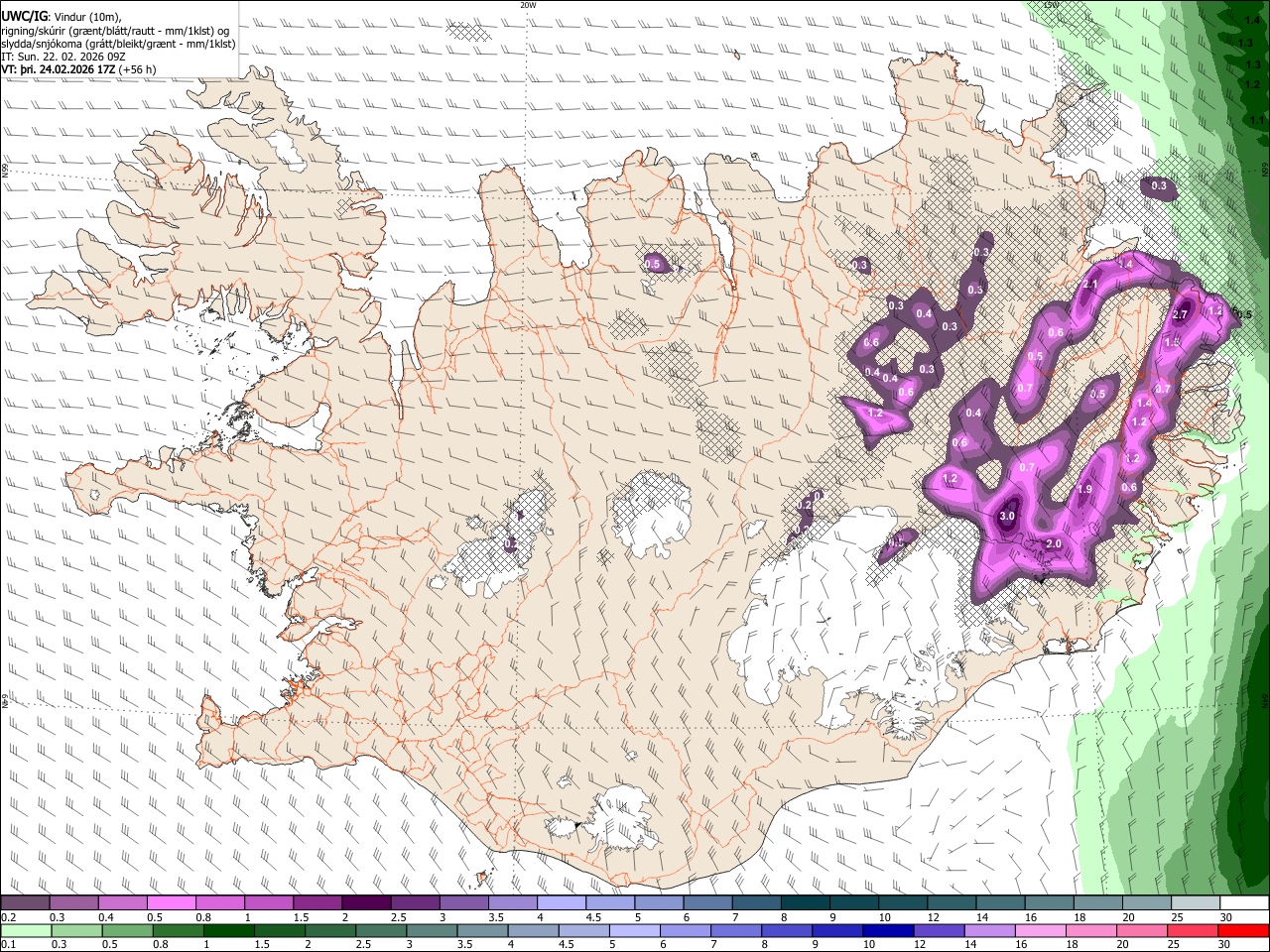
Task: Click the 'slydda/snjókoma' legend description line
Action: tap(118, 44)
